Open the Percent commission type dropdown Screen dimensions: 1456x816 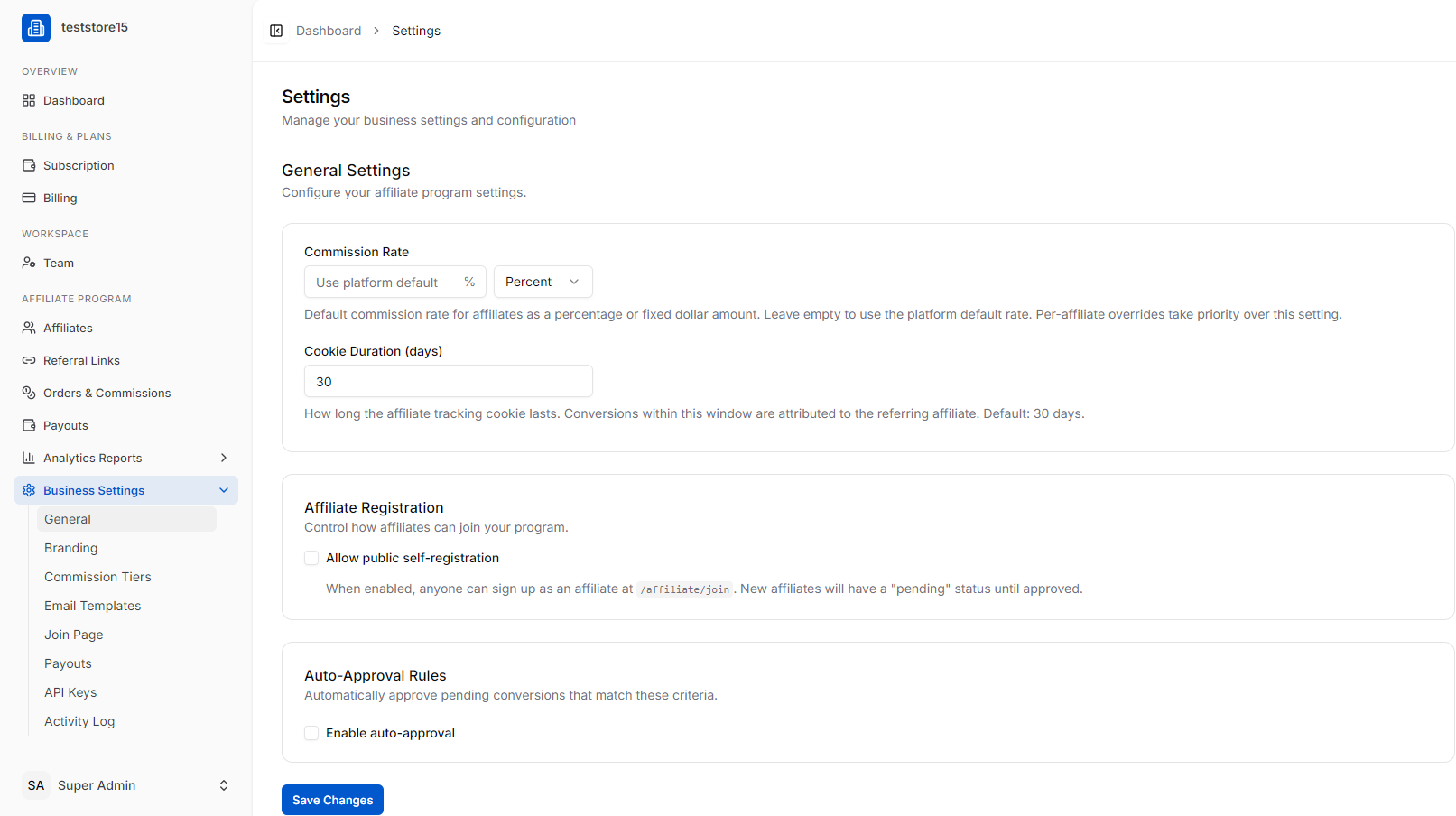543,282
